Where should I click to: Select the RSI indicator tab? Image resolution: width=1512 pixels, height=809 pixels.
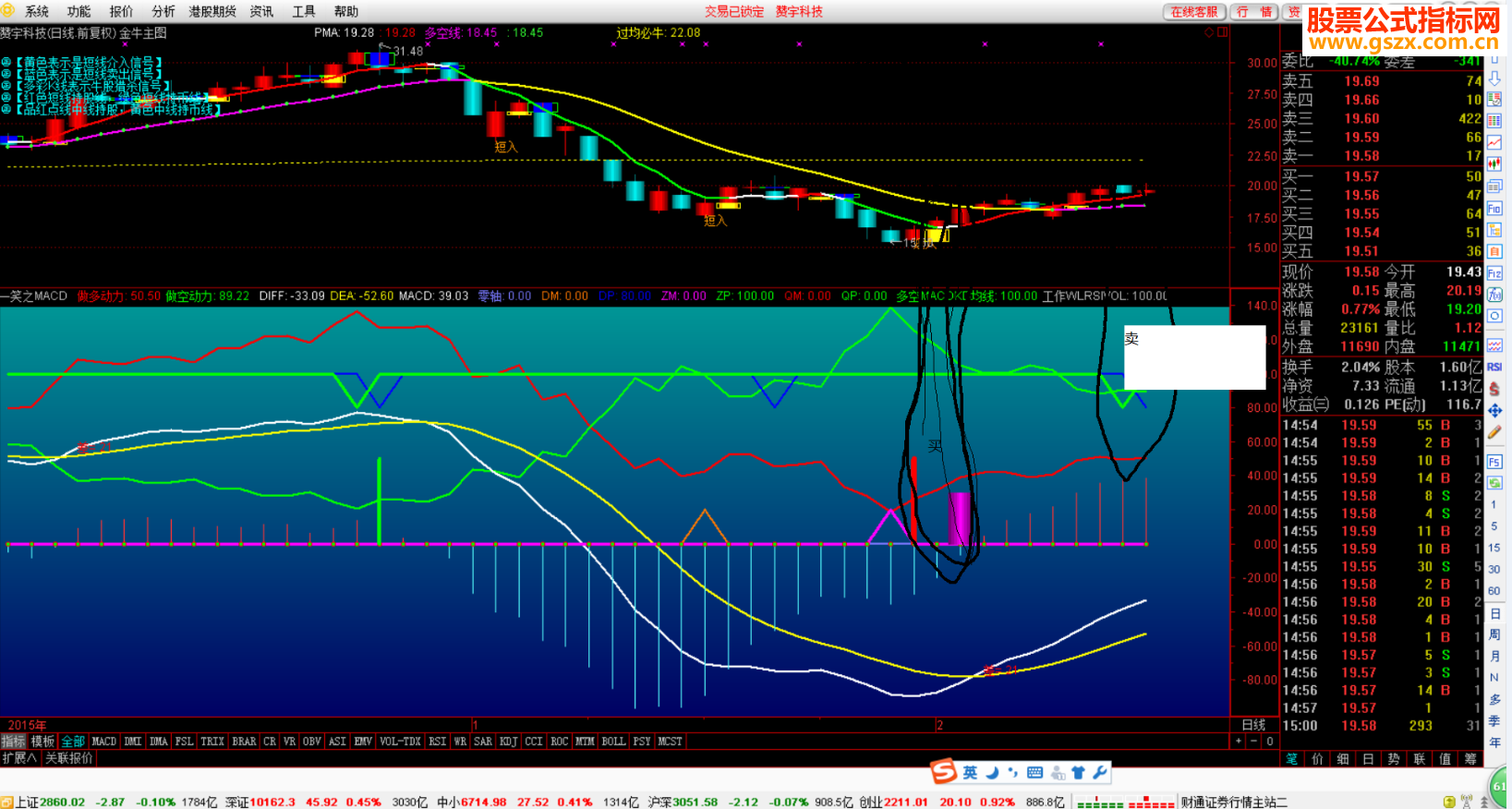pyautogui.click(x=438, y=742)
